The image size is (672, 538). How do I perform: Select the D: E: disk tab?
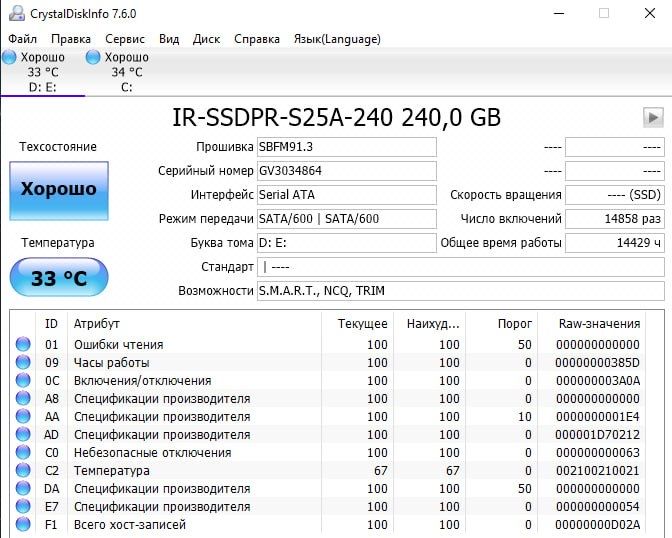pyautogui.click(x=42, y=72)
